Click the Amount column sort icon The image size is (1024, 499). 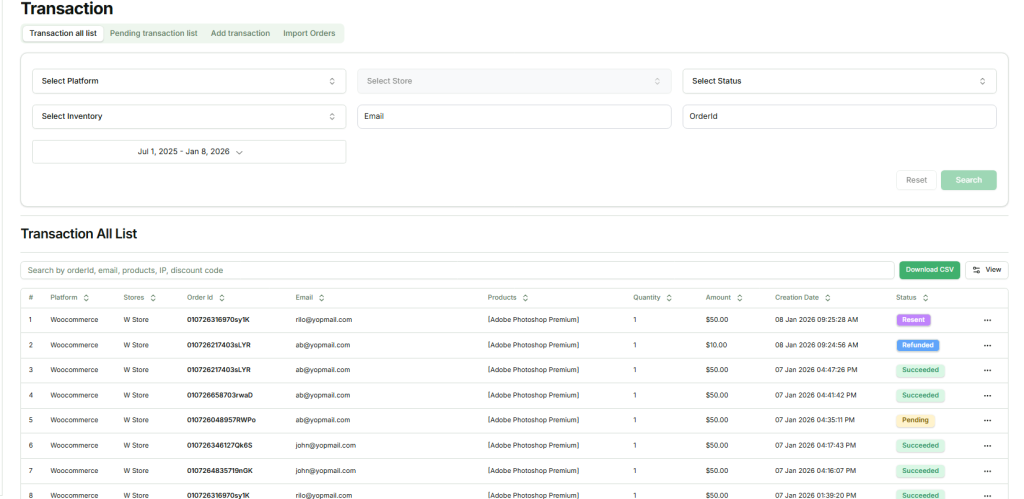tap(740, 298)
